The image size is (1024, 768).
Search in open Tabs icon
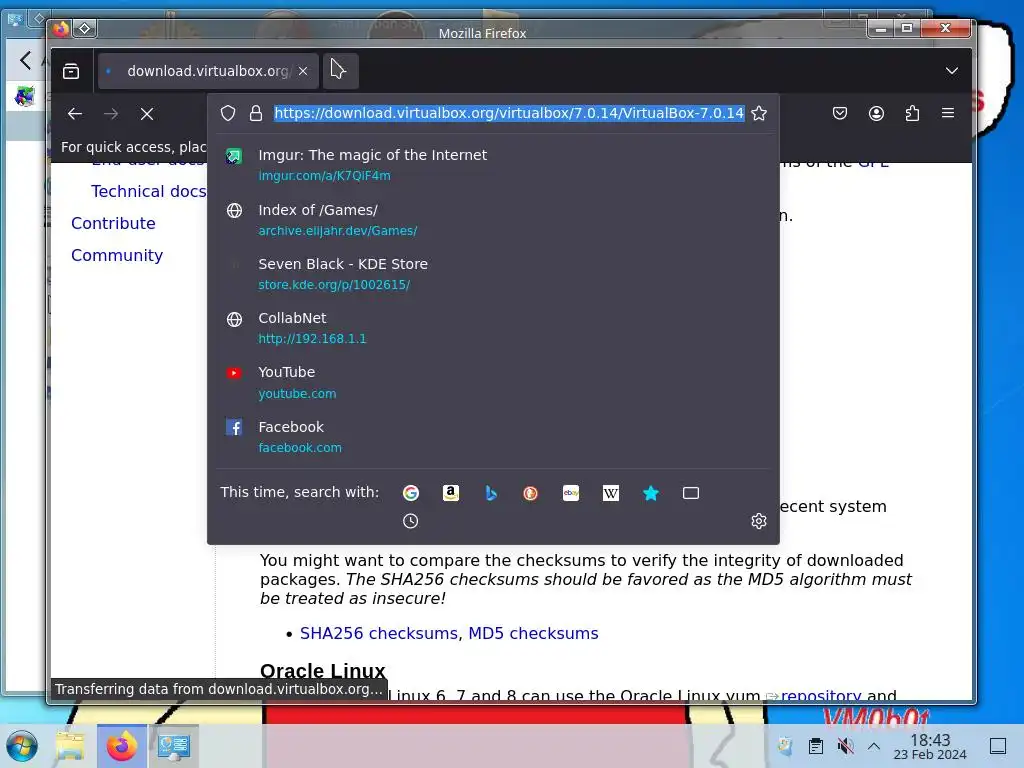(x=691, y=493)
